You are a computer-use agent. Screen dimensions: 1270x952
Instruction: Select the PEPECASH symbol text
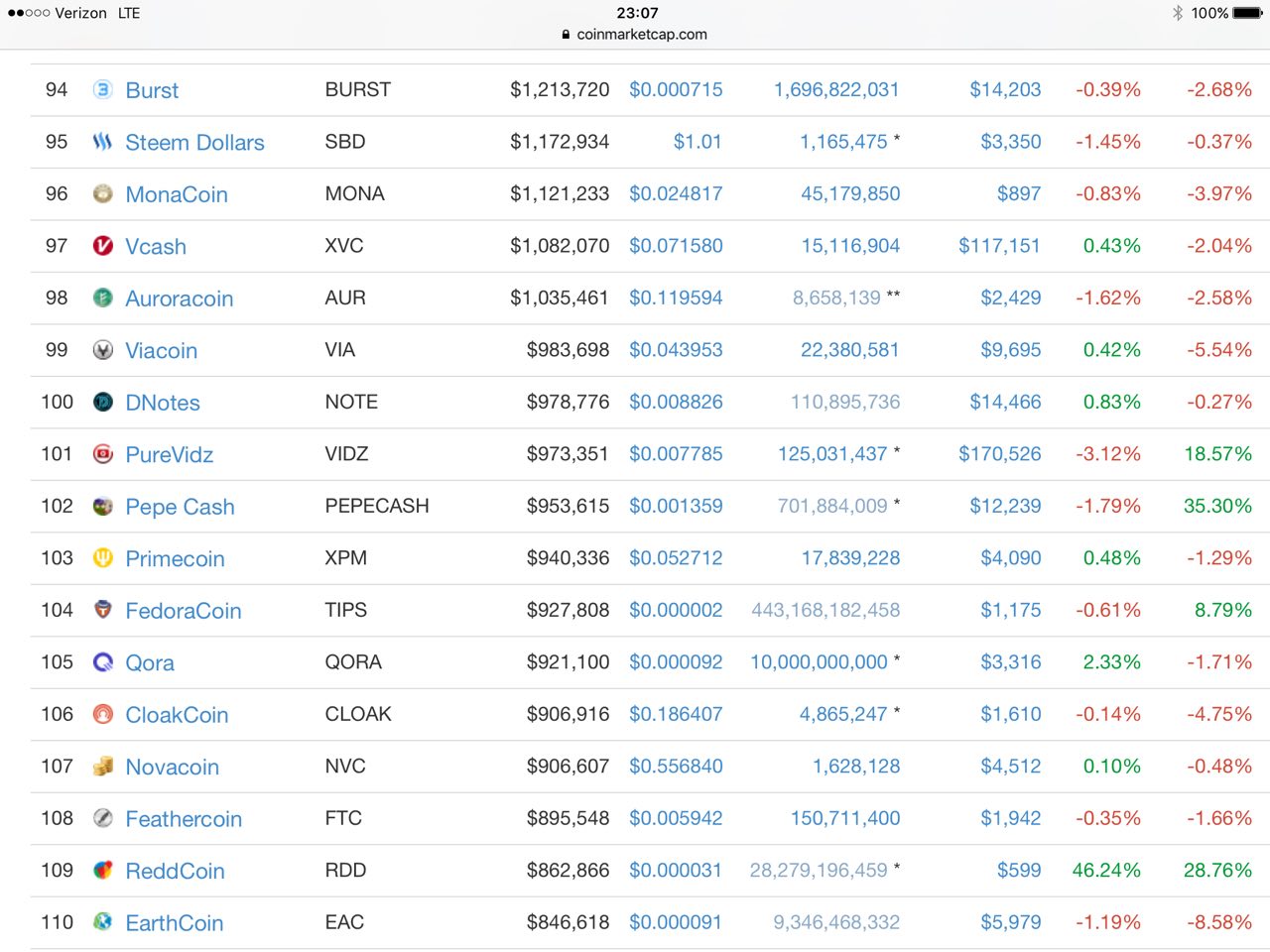click(377, 506)
